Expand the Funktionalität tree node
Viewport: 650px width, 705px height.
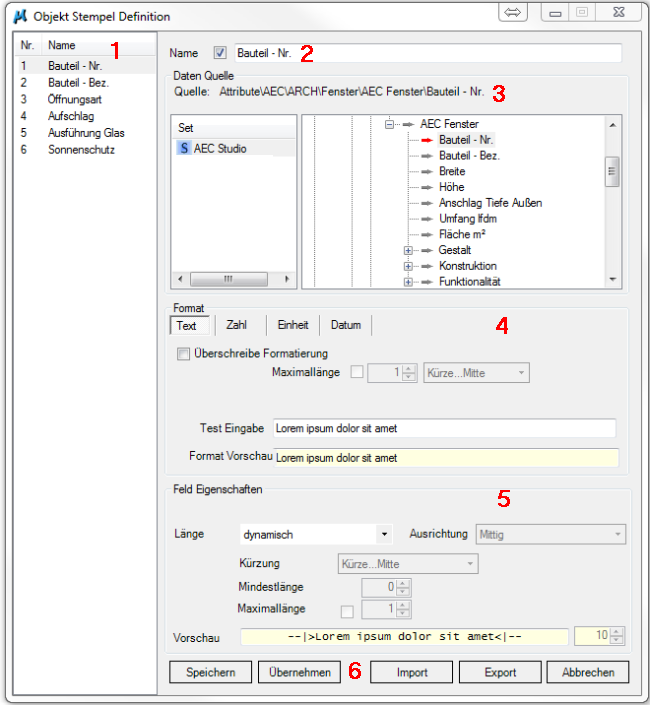tap(408, 282)
